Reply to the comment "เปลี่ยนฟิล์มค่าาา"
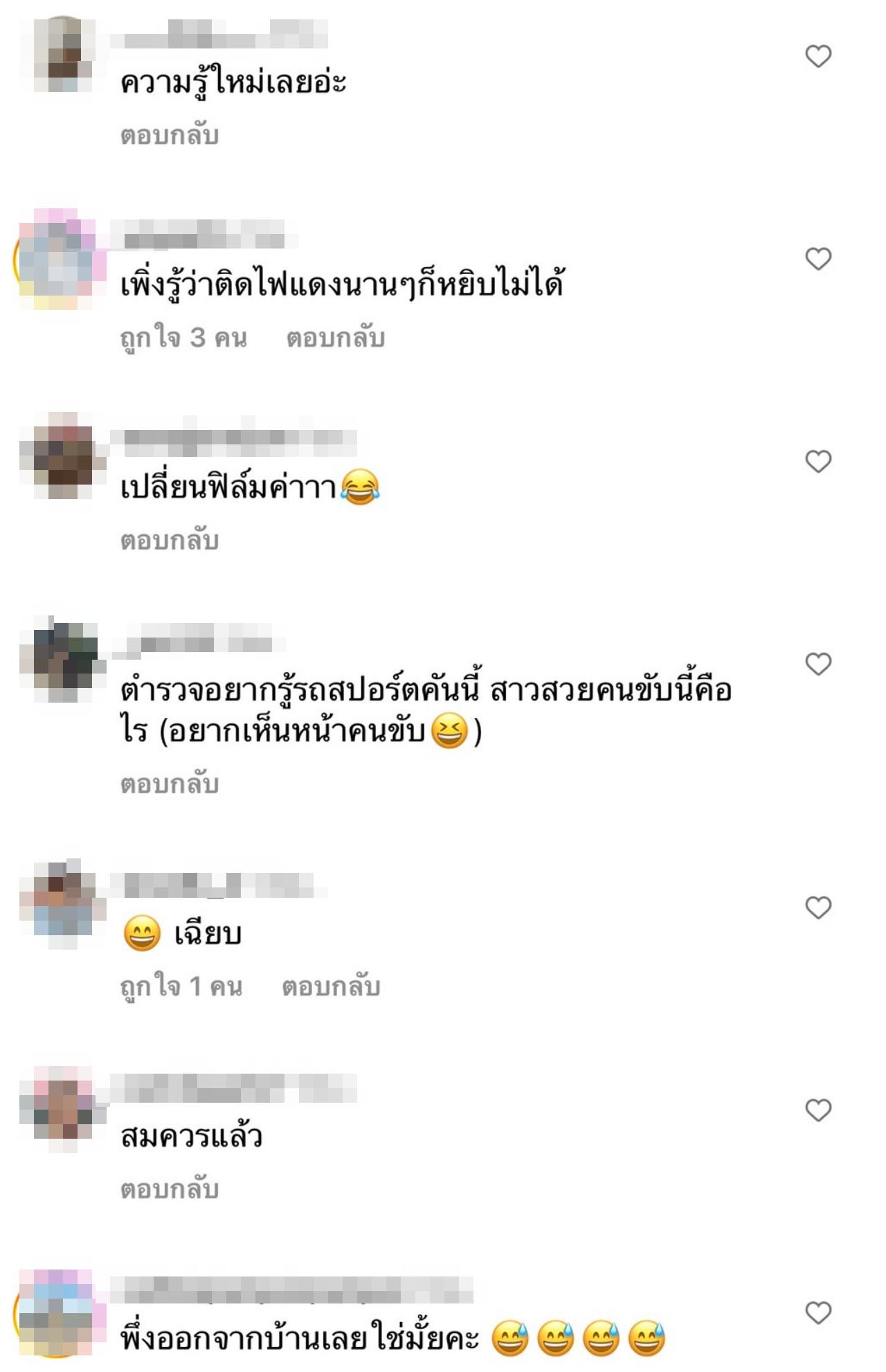 click(x=170, y=540)
